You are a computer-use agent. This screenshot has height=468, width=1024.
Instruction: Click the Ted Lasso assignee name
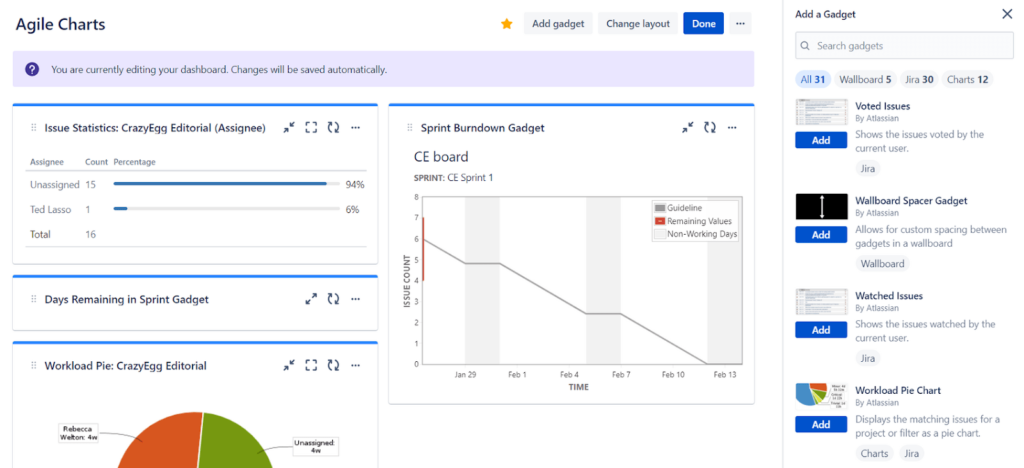pos(50,210)
